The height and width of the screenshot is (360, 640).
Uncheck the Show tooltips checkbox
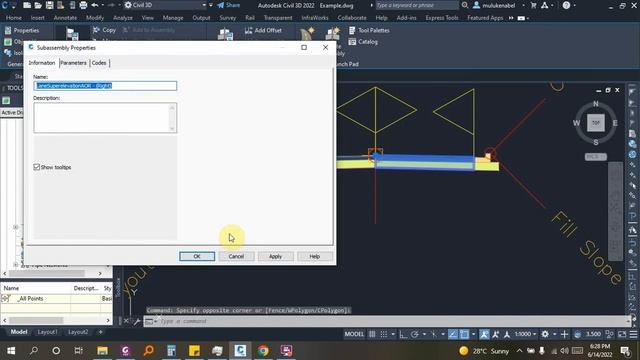pyautogui.click(x=37, y=167)
